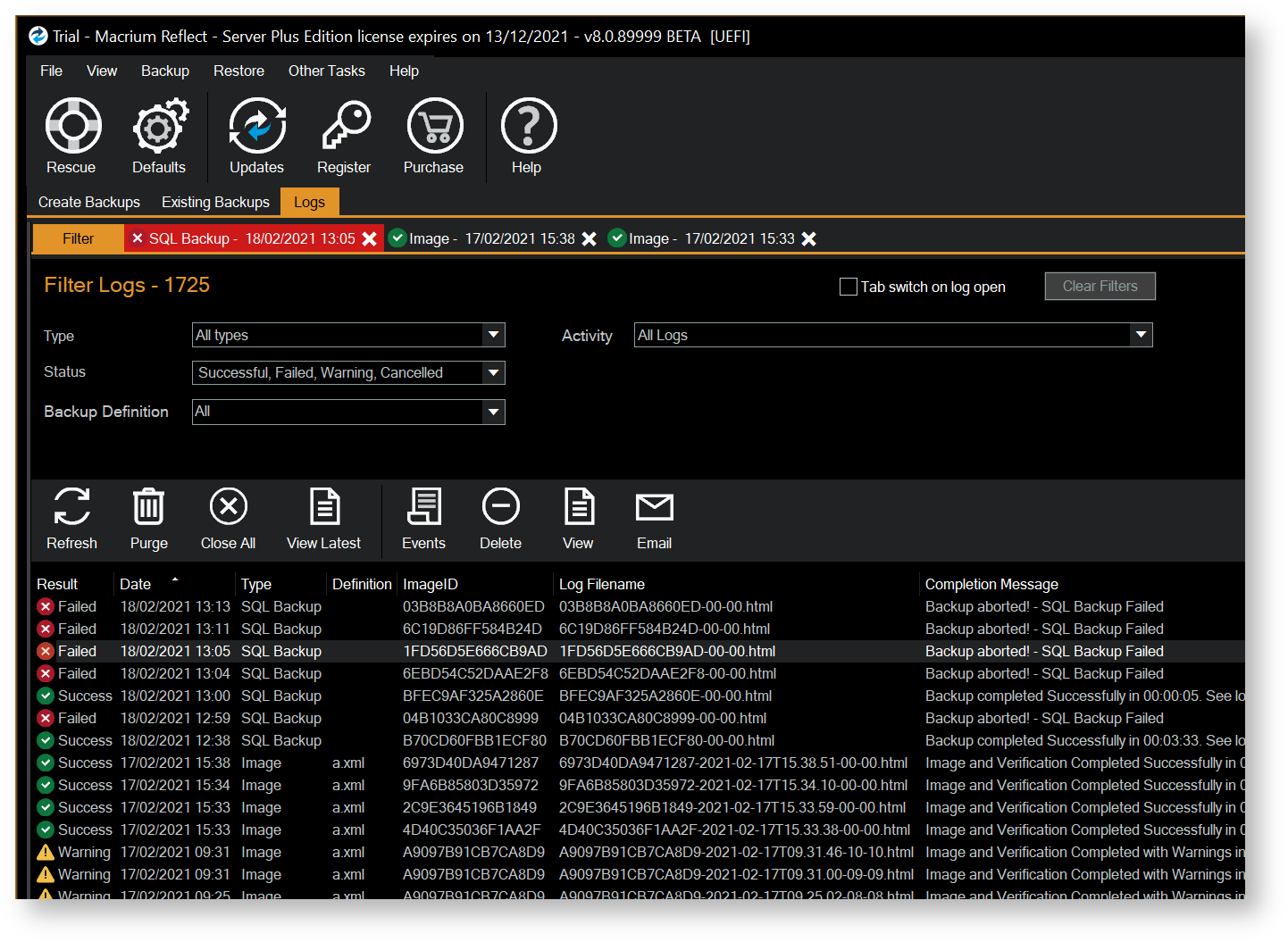
Task: Expand the Status filter dropdown
Action: (494, 372)
